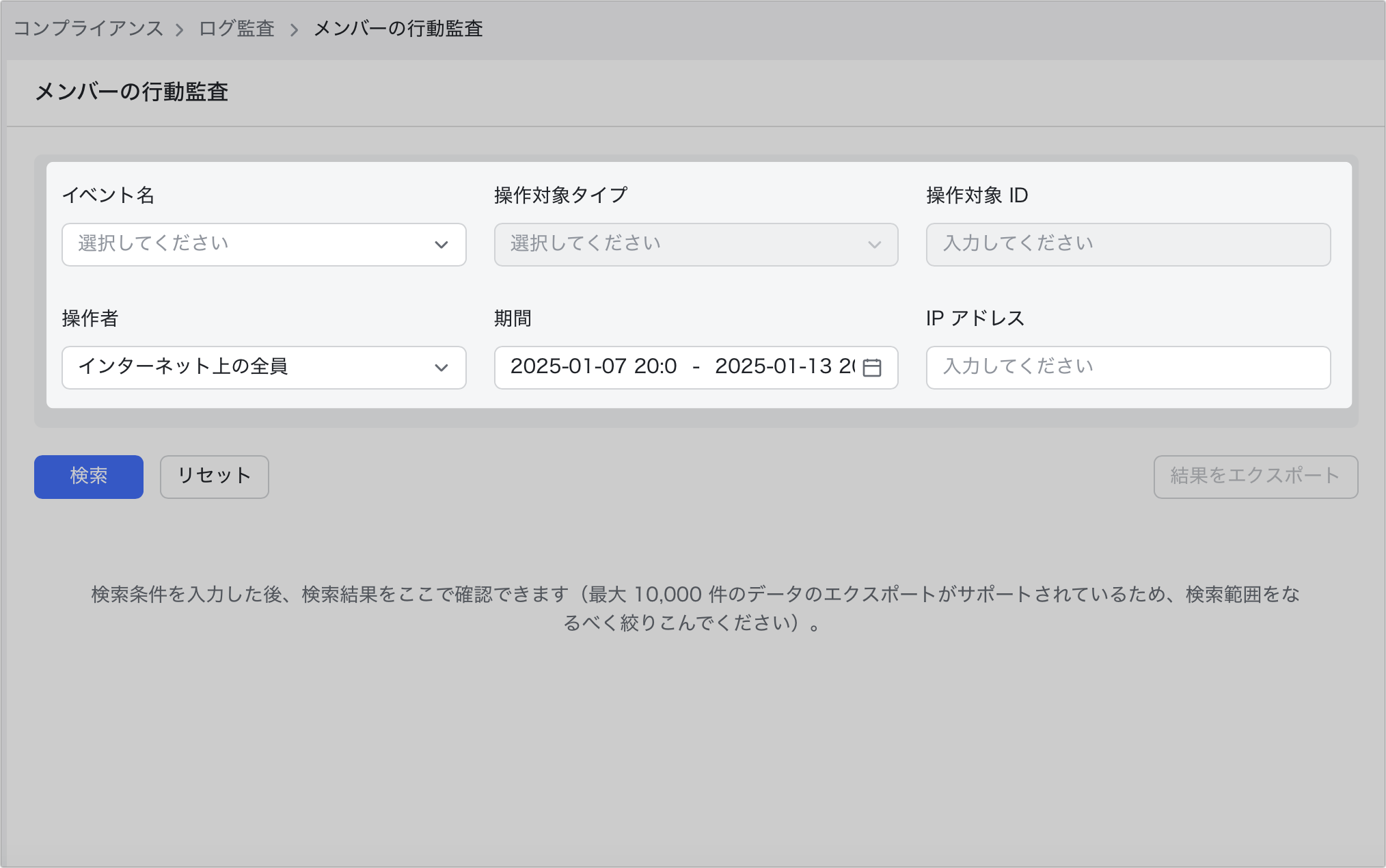Click the calendar icon in 期間 field

pyautogui.click(x=871, y=368)
